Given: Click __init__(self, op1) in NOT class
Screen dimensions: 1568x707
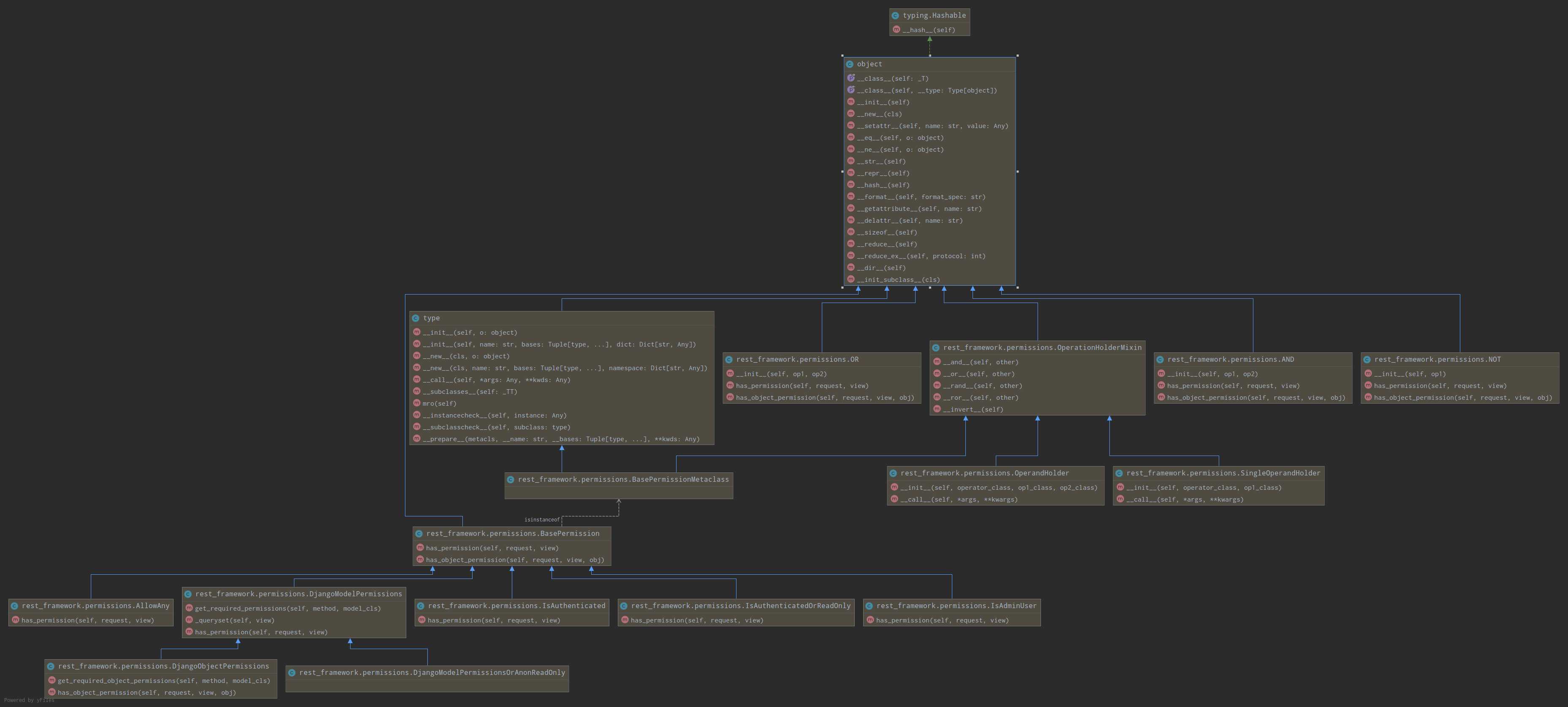Looking at the screenshot, I should [1410, 374].
